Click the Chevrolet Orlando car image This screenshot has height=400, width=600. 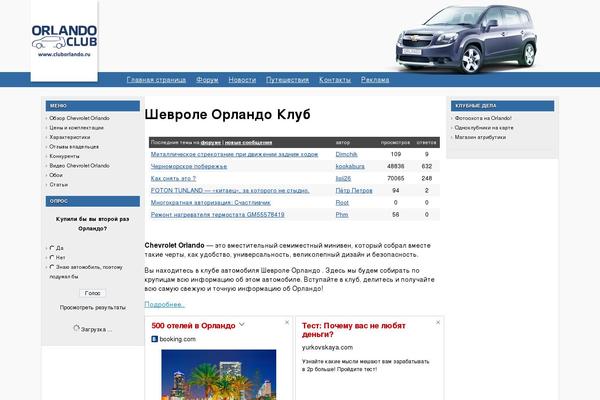[466, 39]
